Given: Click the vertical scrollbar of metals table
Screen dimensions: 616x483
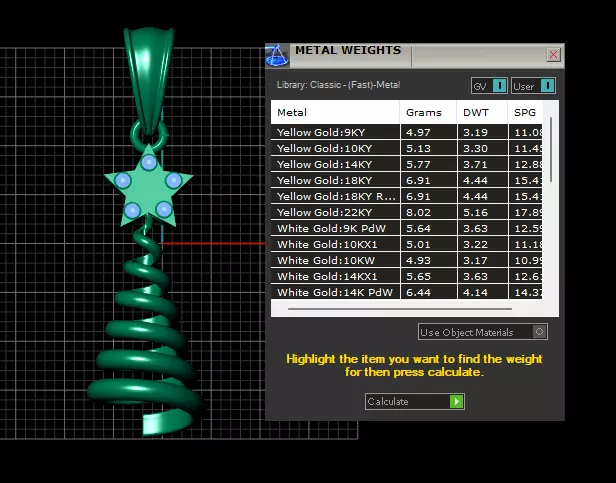Looking at the screenshot, I should click(x=551, y=149).
